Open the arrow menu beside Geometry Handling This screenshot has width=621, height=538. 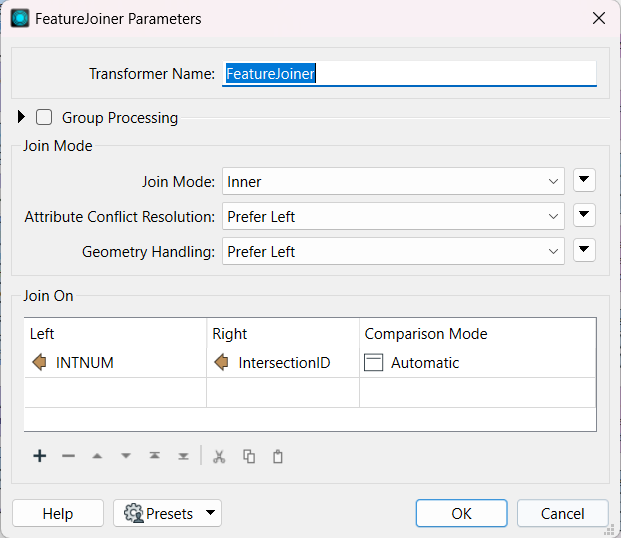[584, 250]
